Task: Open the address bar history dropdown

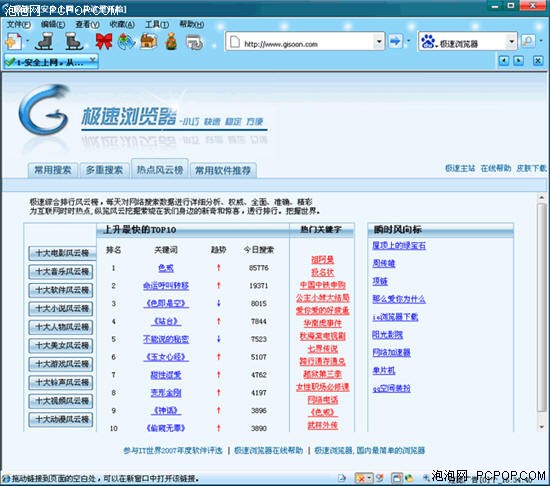Action: 379,41
